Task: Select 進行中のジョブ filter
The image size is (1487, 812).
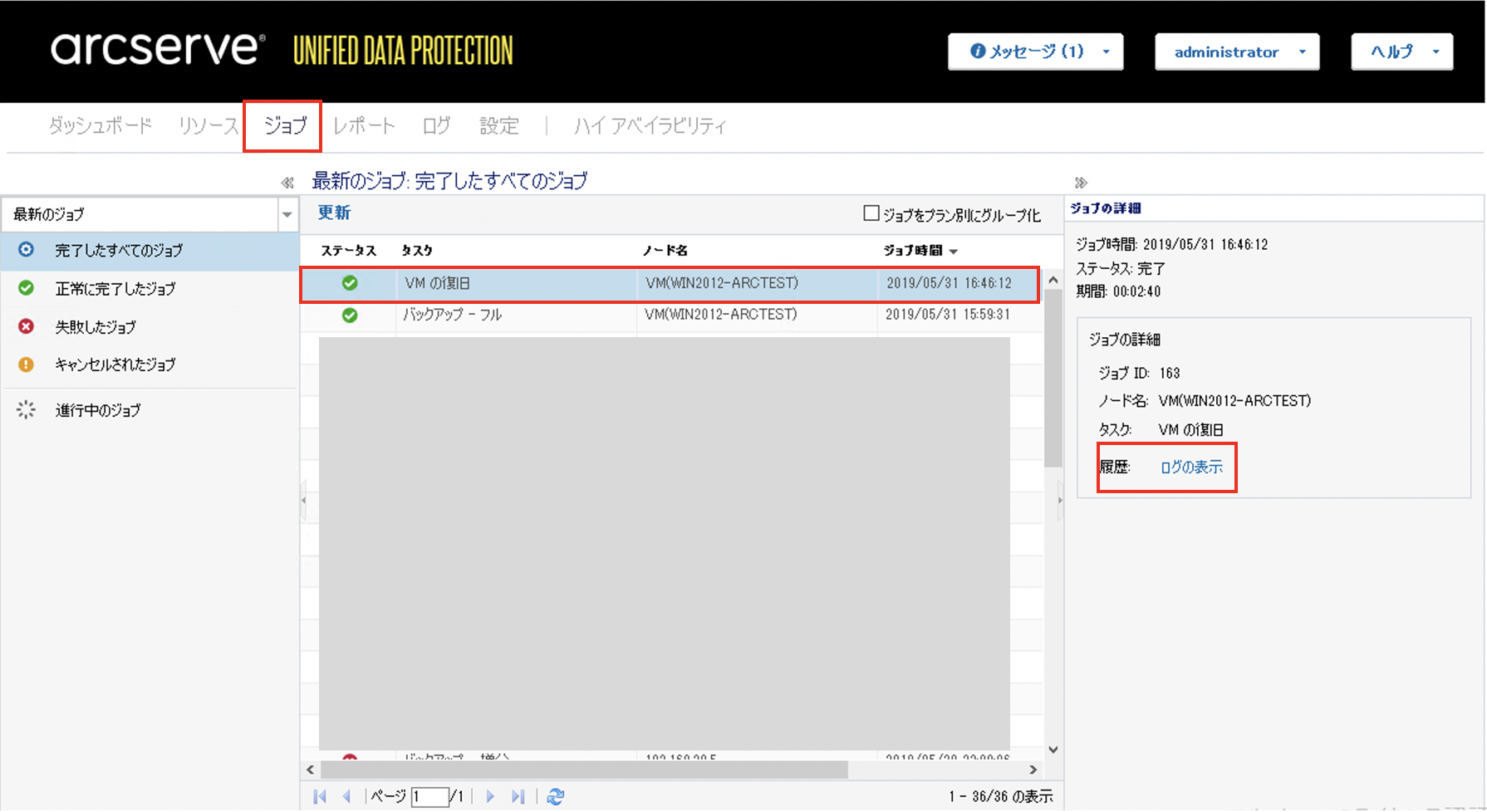Action: tap(150, 410)
